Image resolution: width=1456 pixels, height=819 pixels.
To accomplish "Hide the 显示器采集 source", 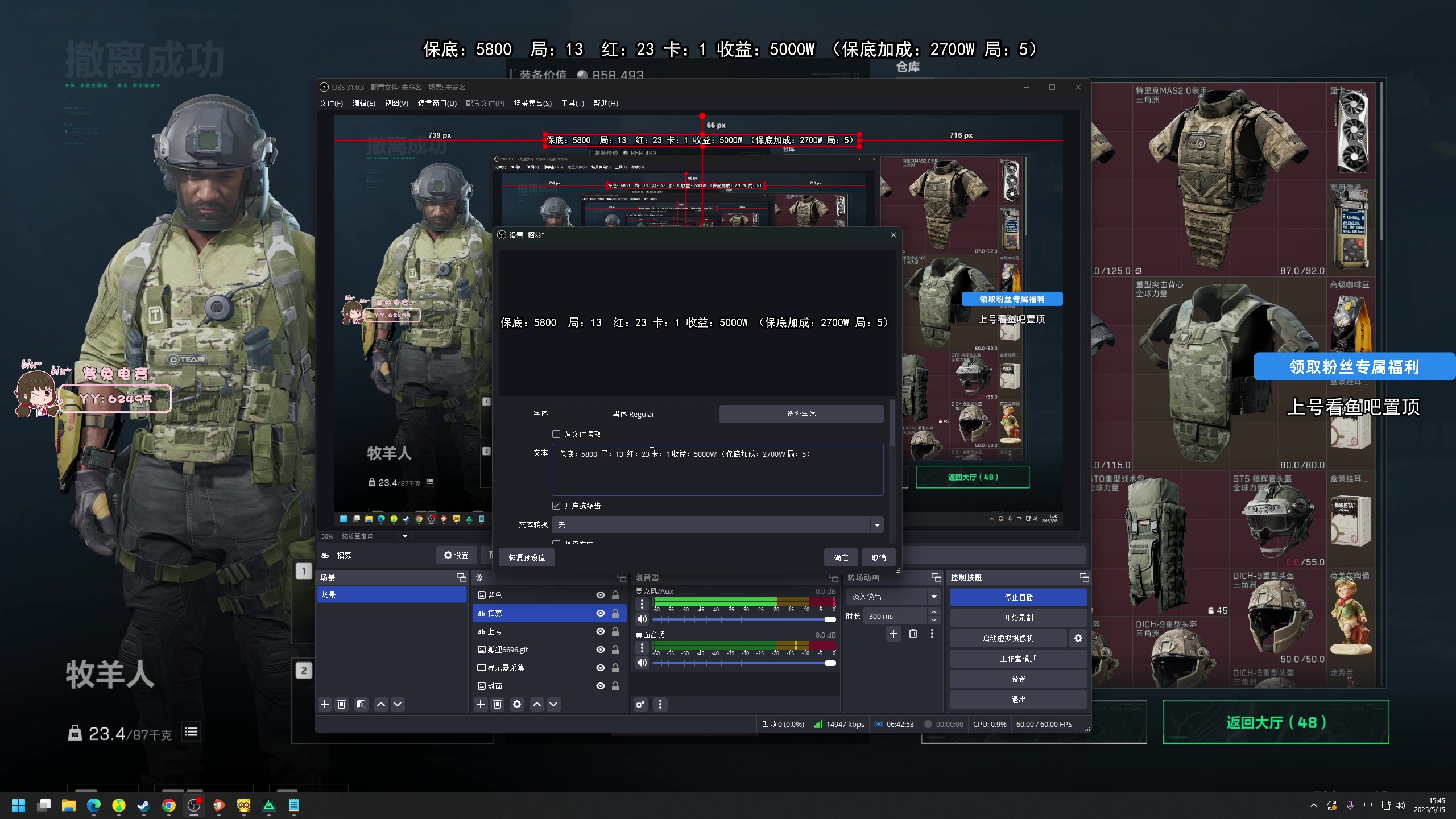I will click(x=600, y=668).
